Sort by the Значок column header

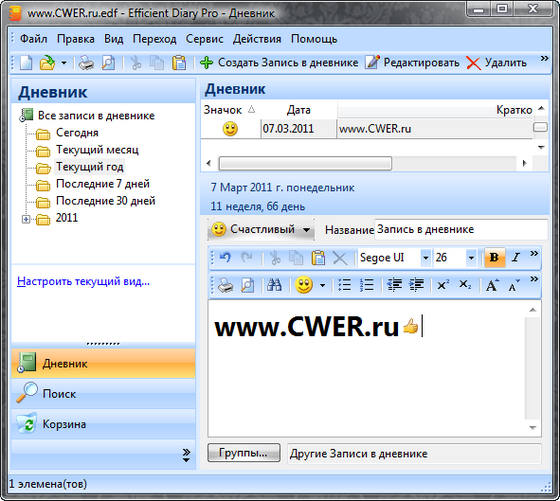pos(230,110)
